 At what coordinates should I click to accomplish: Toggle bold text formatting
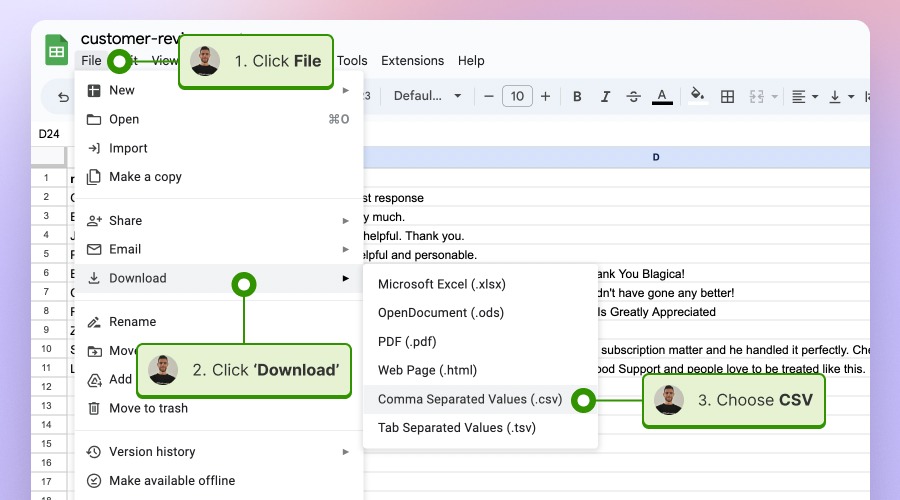coord(577,97)
